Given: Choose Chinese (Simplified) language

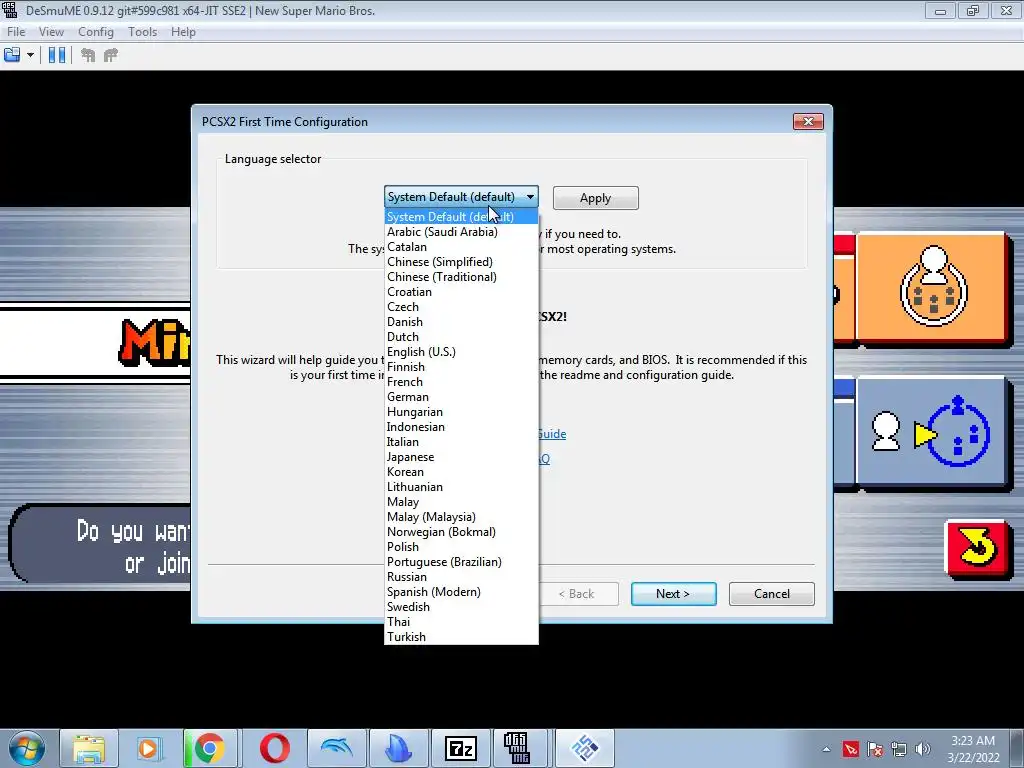Looking at the screenshot, I should click(461, 262).
